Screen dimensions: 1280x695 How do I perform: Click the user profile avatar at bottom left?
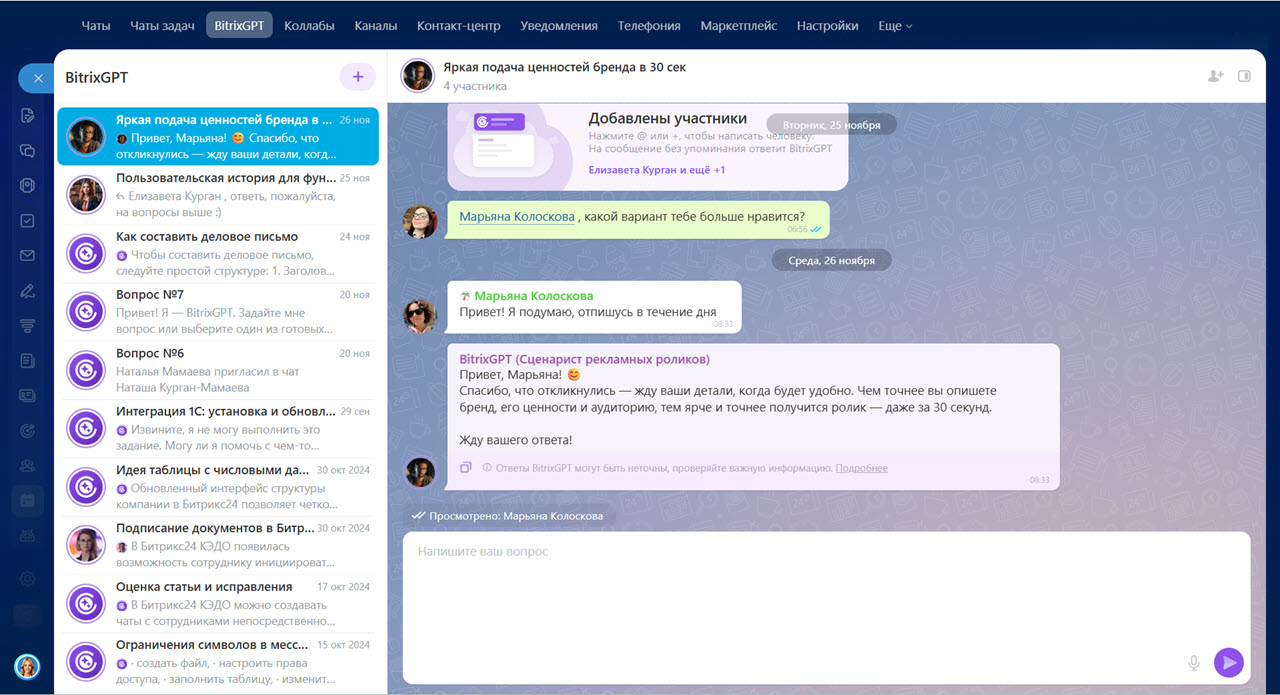click(27, 666)
